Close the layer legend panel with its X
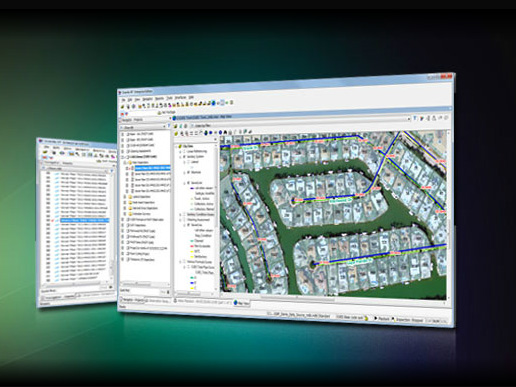The height and width of the screenshot is (387, 516). (x=215, y=139)
